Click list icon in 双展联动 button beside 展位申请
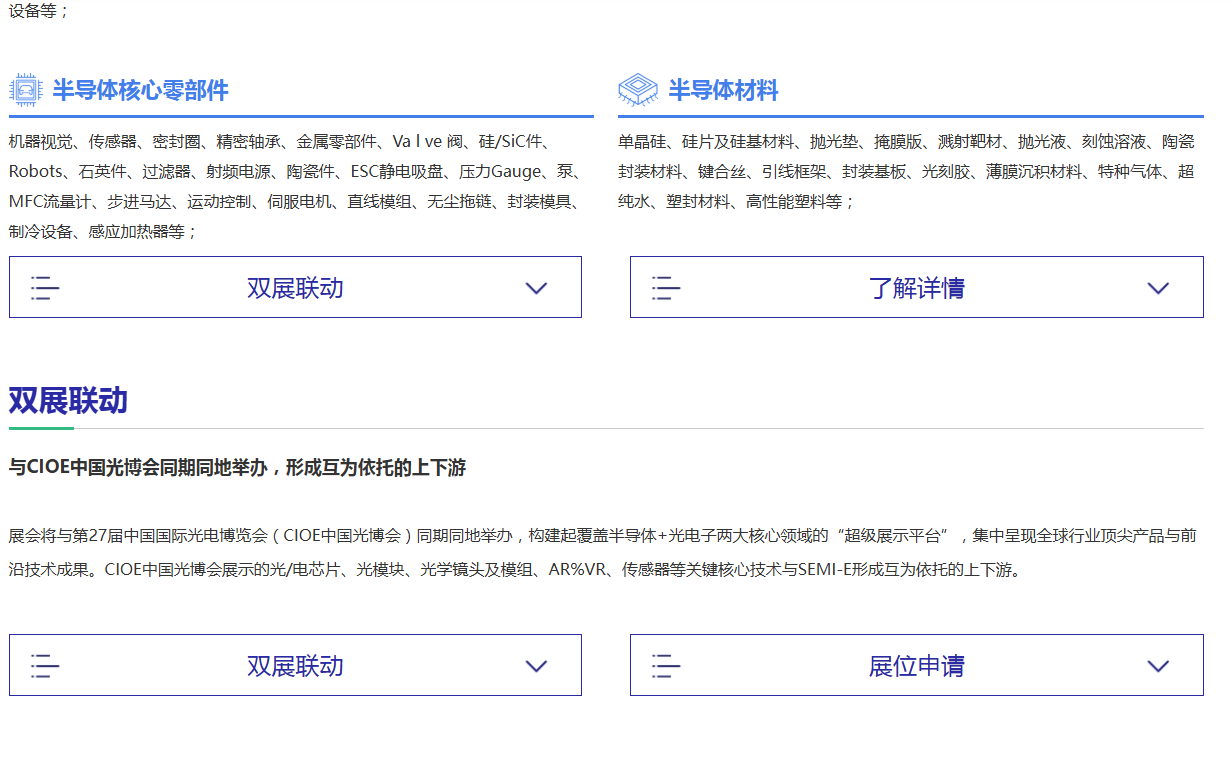Image resolution: width=1232 pixels, height=779 pixels. click(x=45, y=666)
